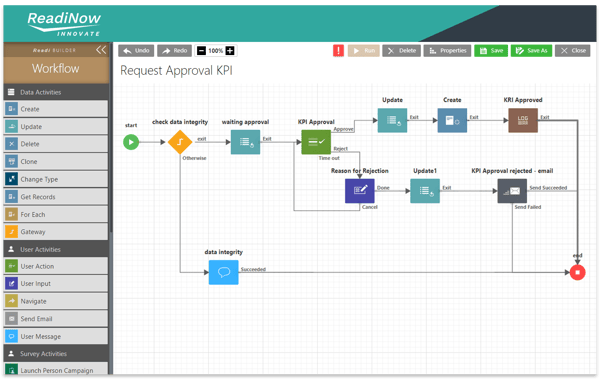The image size is (600, 384).
Task: Click the Reject exit label
Action: coord(340,149)
